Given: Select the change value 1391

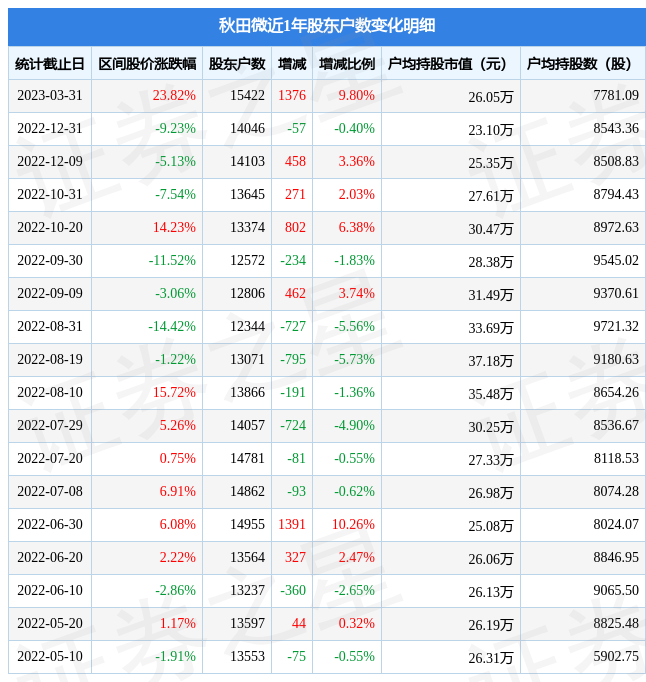Looking at the screenshot, I should point(292,525).
